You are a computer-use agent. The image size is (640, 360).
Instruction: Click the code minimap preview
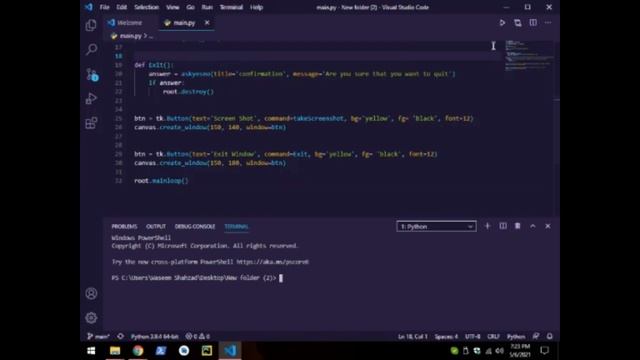click(x=529, y=56)
